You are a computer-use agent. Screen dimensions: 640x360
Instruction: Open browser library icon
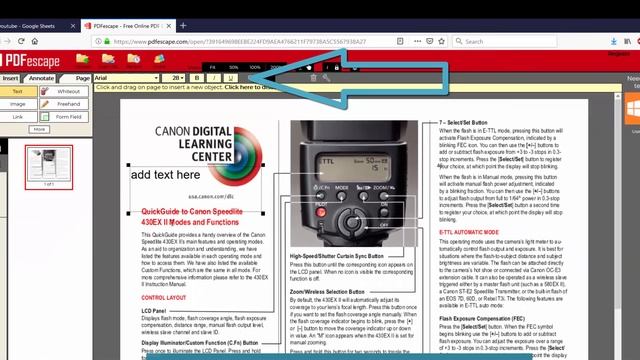[627, 41]
